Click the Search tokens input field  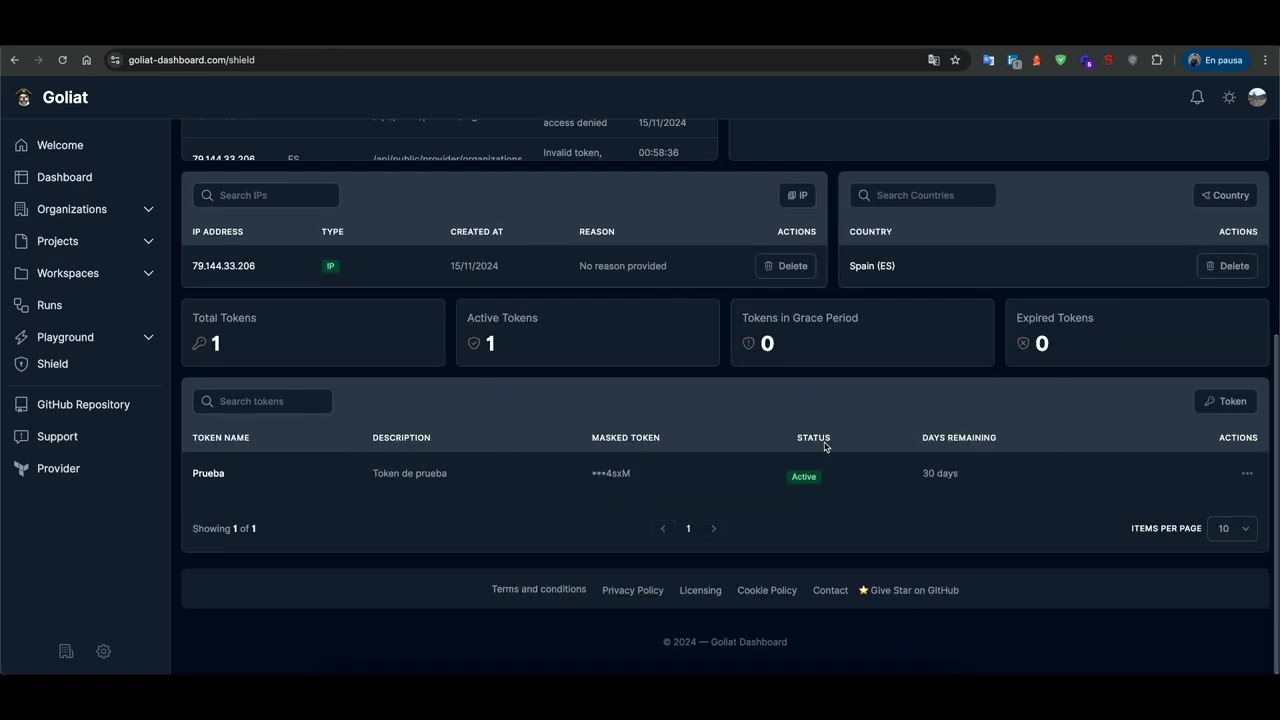(262, 401)
